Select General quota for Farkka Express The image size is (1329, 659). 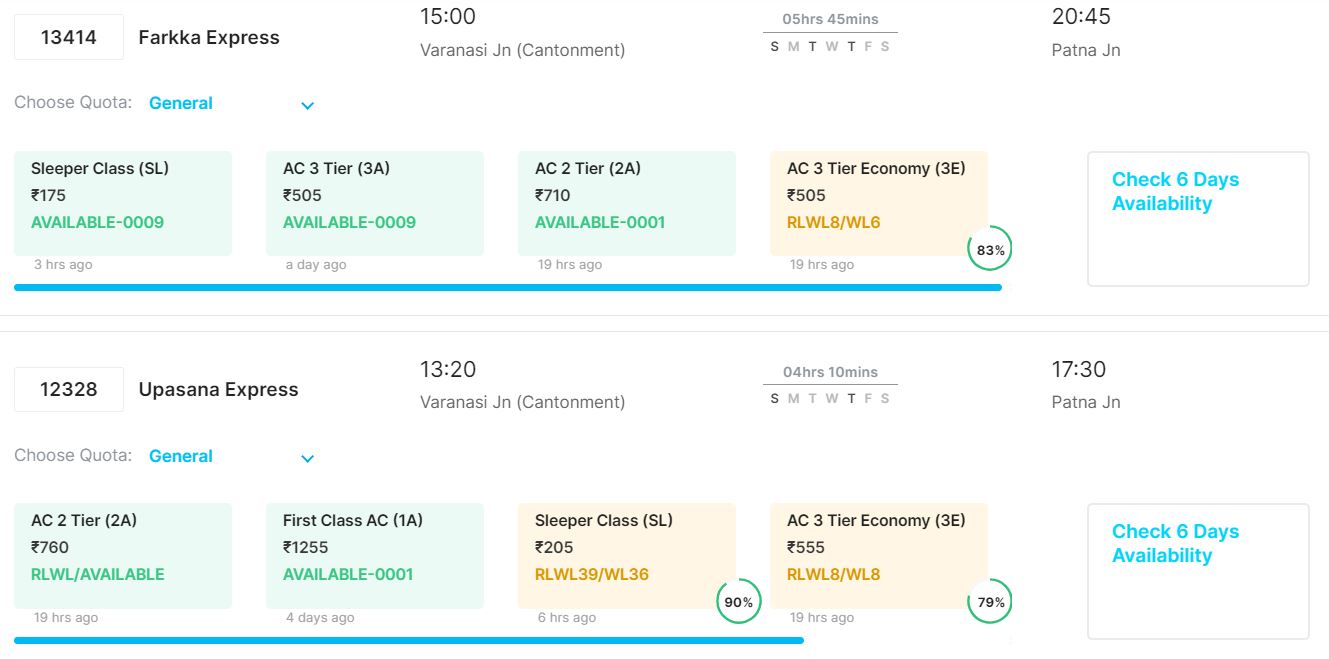(181, 103)
